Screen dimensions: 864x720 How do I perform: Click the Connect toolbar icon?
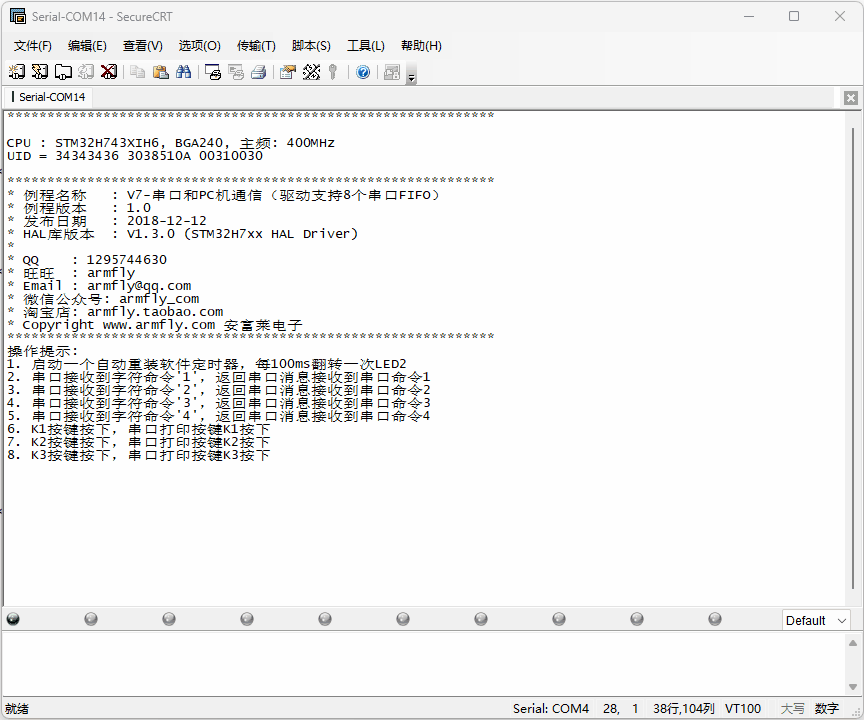click(x=17, y=72)
